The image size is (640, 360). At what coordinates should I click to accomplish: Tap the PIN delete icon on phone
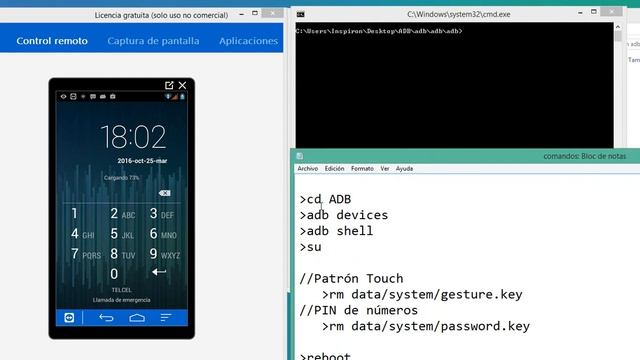(x=164, y=193)
